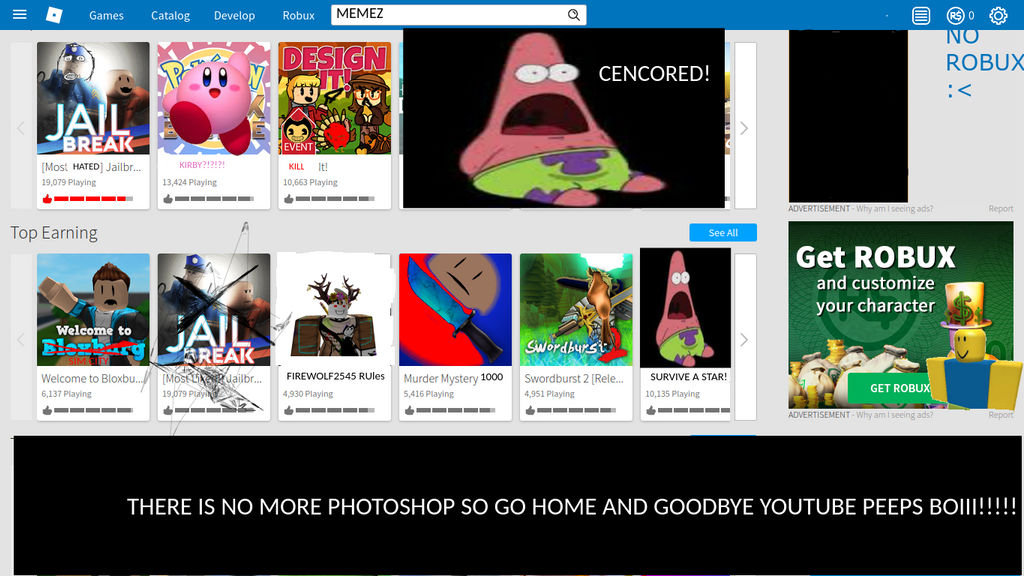Viewport: 1024px width, 576px height.
Task: Click 'Welcome to Bloxbu...' game title
Action: 91,378
